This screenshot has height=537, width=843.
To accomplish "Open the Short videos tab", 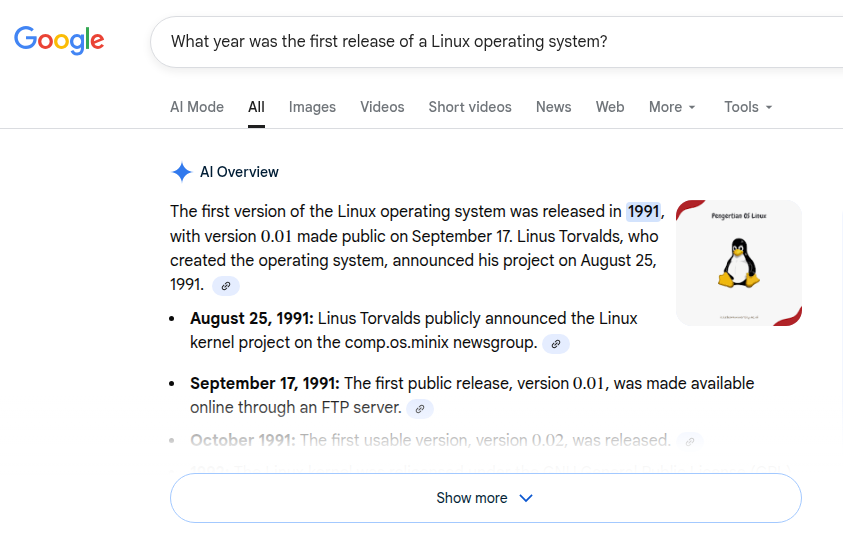I will (x=470, y=107).
